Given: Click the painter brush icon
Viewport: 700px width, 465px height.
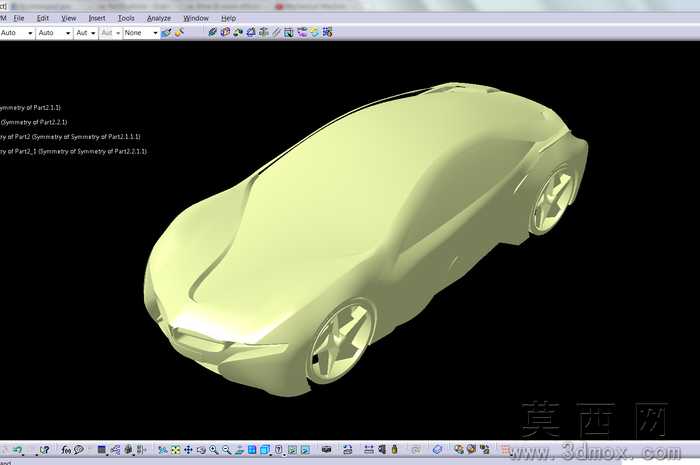Looking at the screenshot, I should coord(167,33).
